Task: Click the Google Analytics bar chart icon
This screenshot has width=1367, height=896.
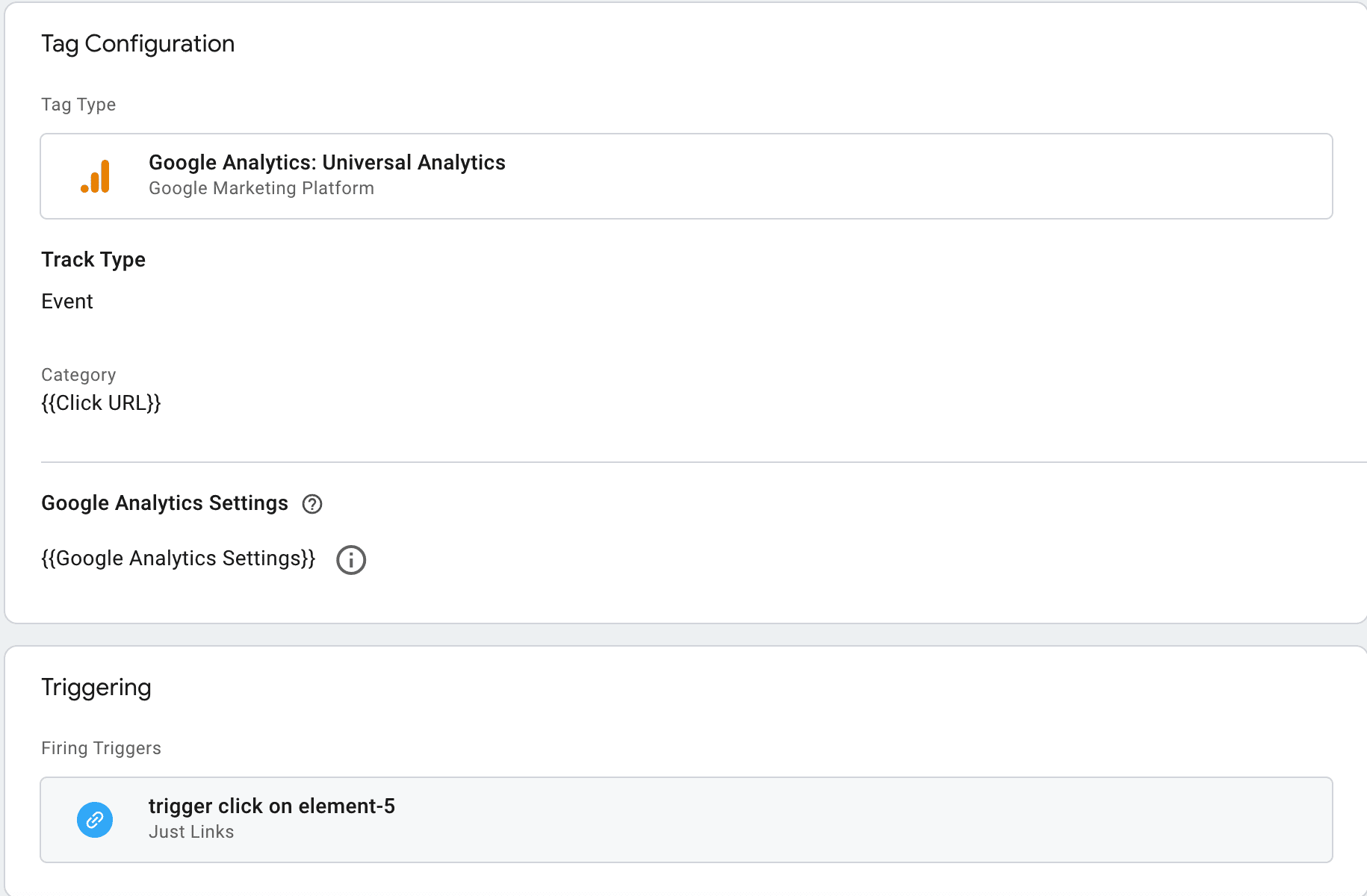Action: tap(95, 176)
